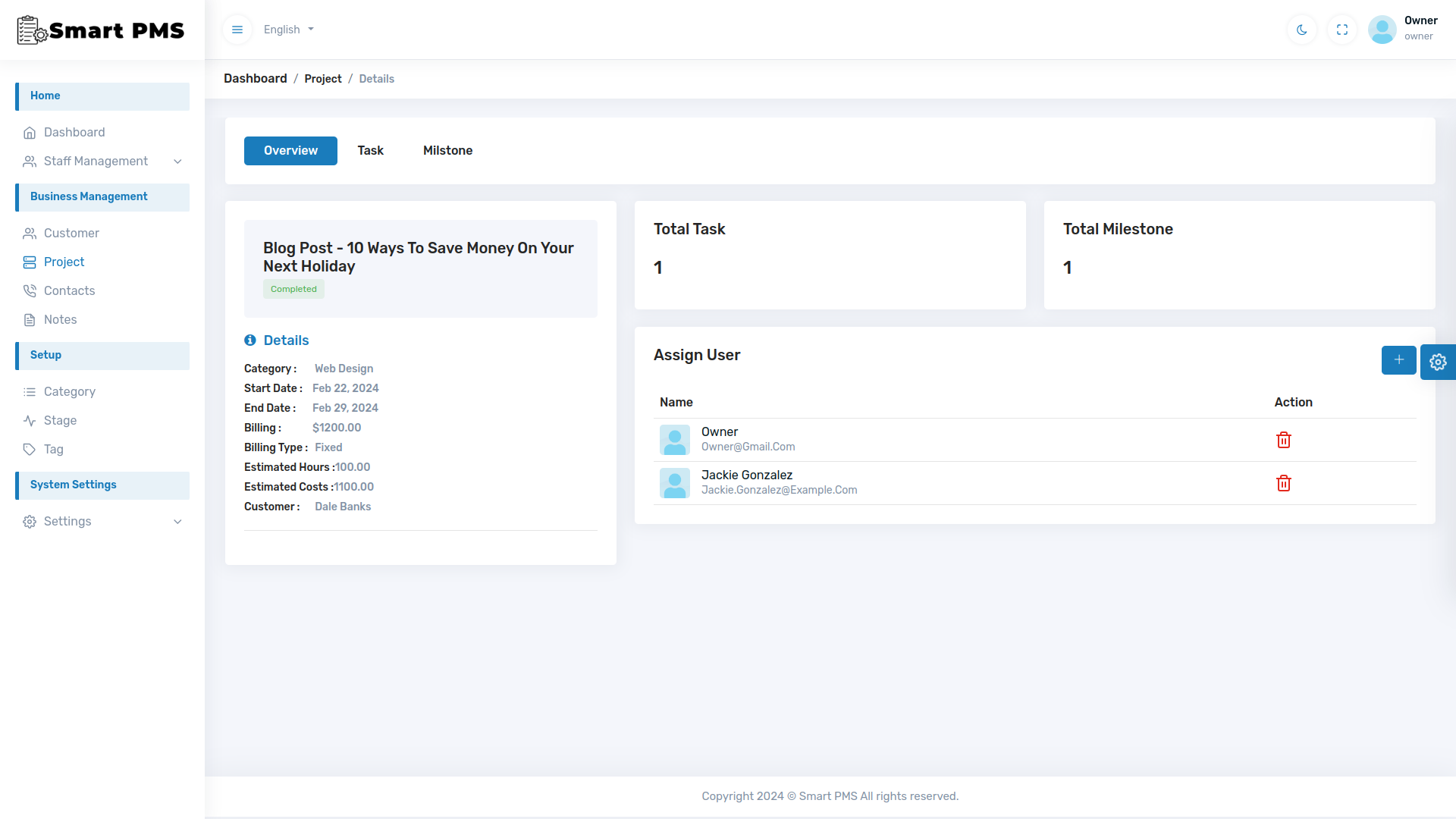Toggle the Staff Management section open
This screenshot has height=819, width=1456.
(x=96, y=161)
